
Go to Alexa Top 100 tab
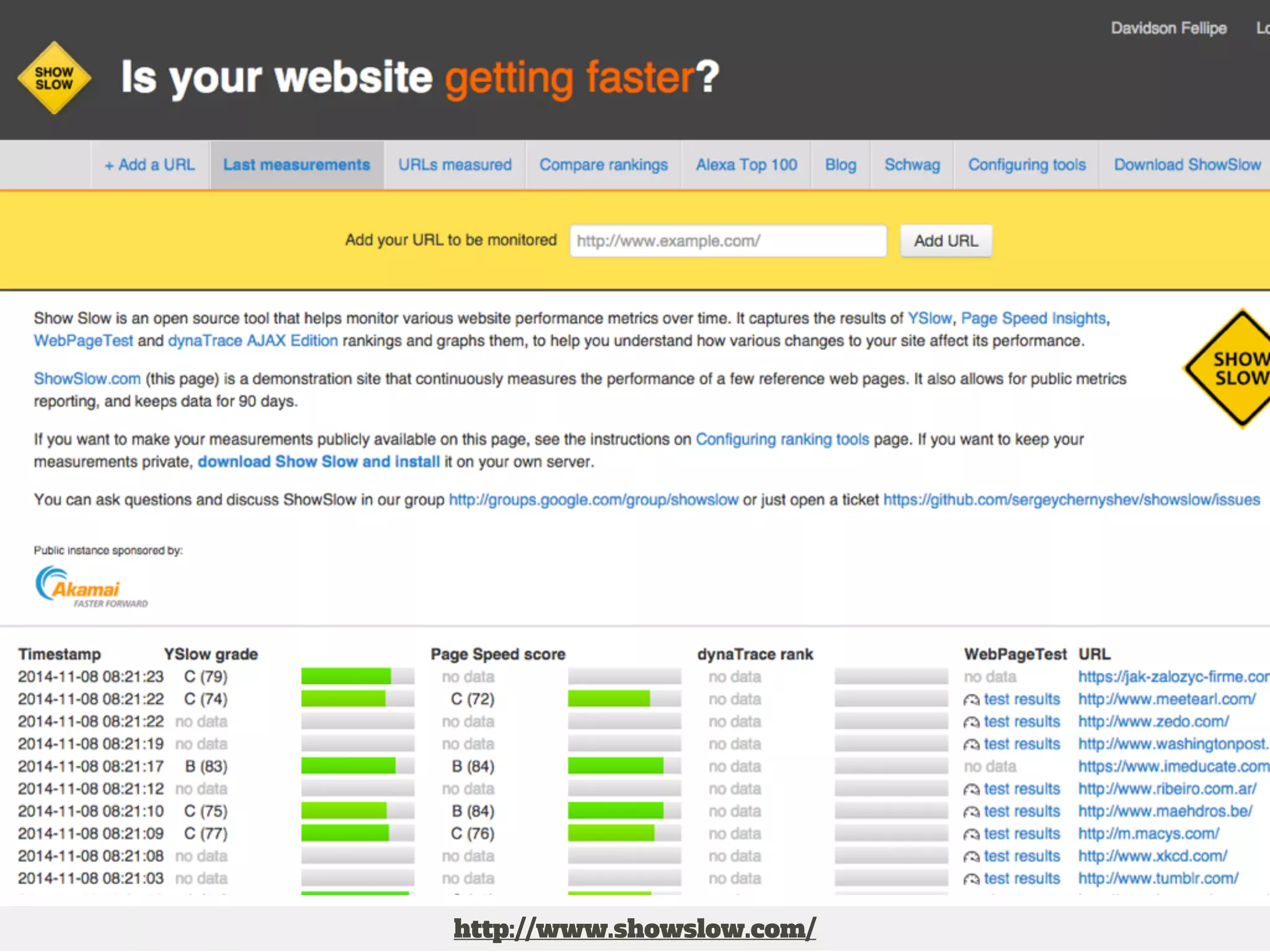tap(746, 165)
